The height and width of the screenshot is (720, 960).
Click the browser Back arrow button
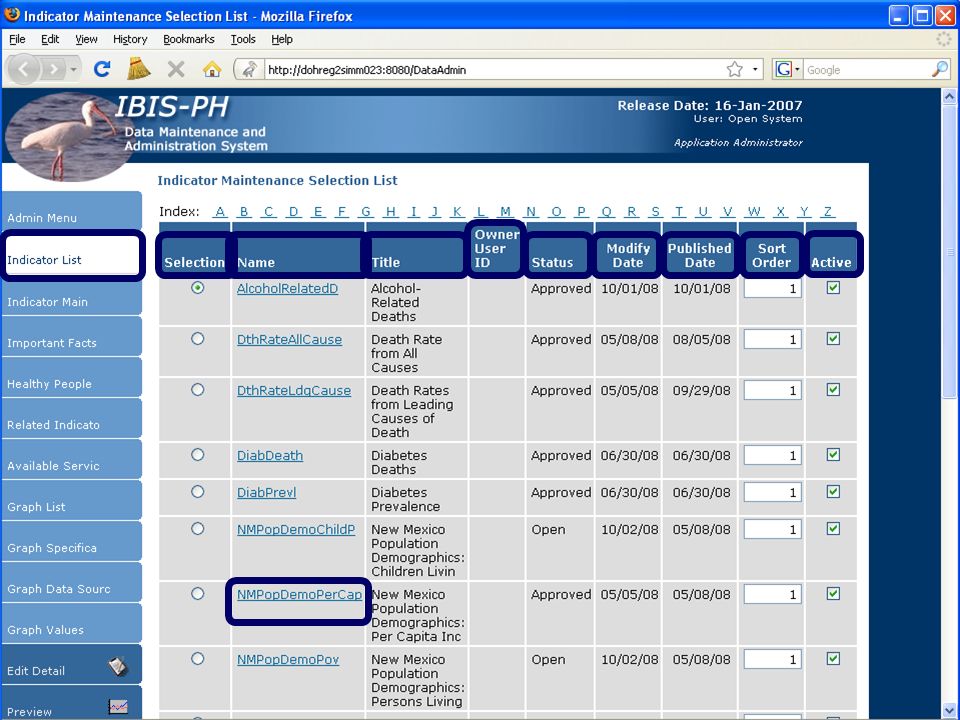coord(24,69)
